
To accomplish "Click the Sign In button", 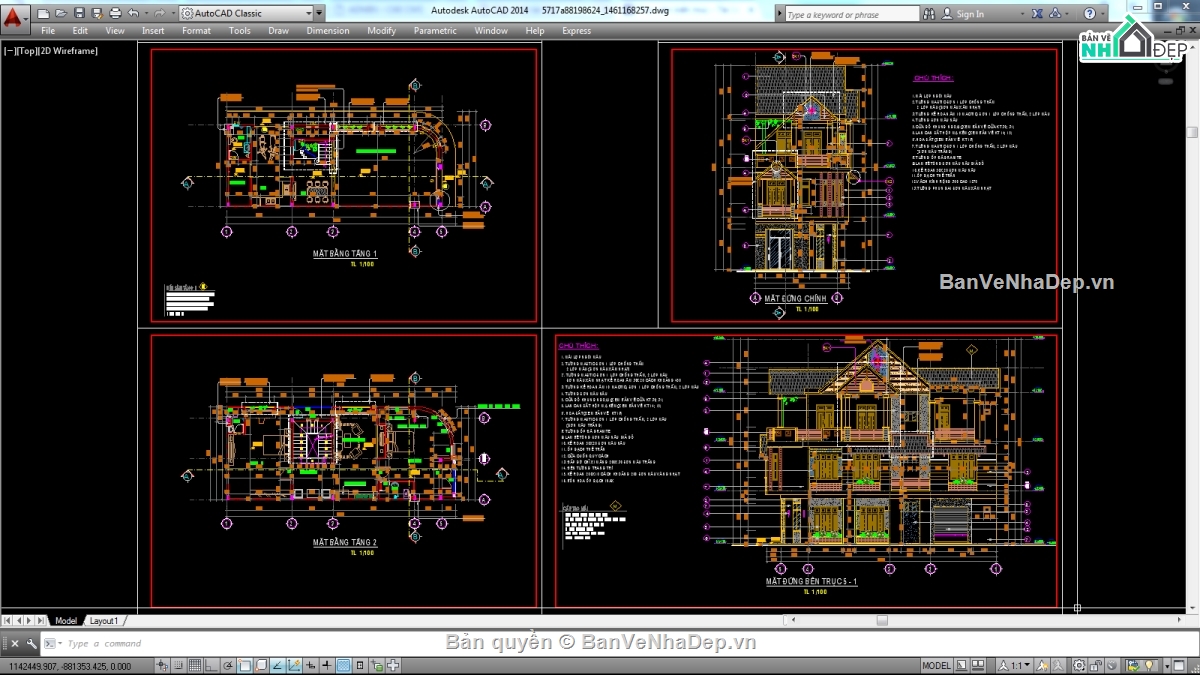I will [x=969, y=14].
